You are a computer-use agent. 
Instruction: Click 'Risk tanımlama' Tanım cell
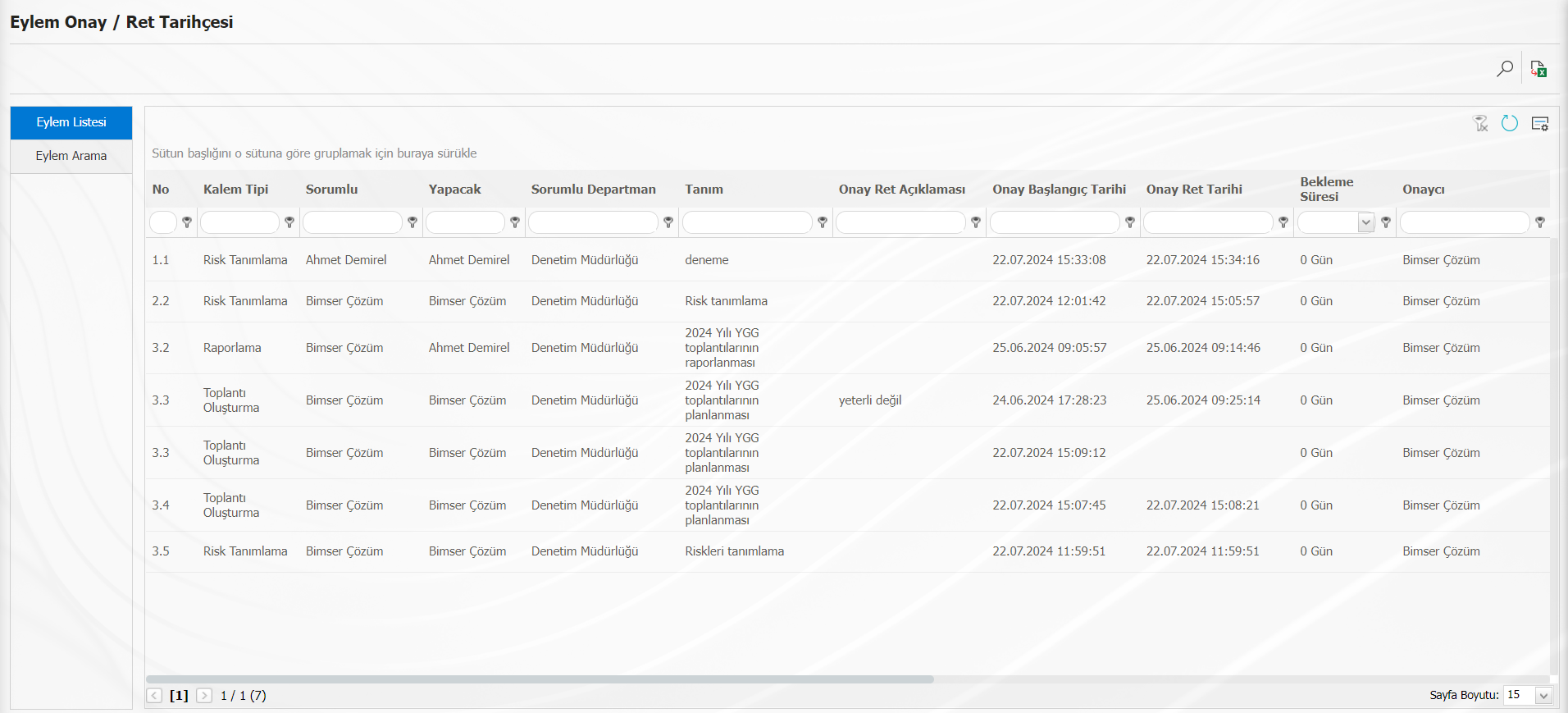727,301
